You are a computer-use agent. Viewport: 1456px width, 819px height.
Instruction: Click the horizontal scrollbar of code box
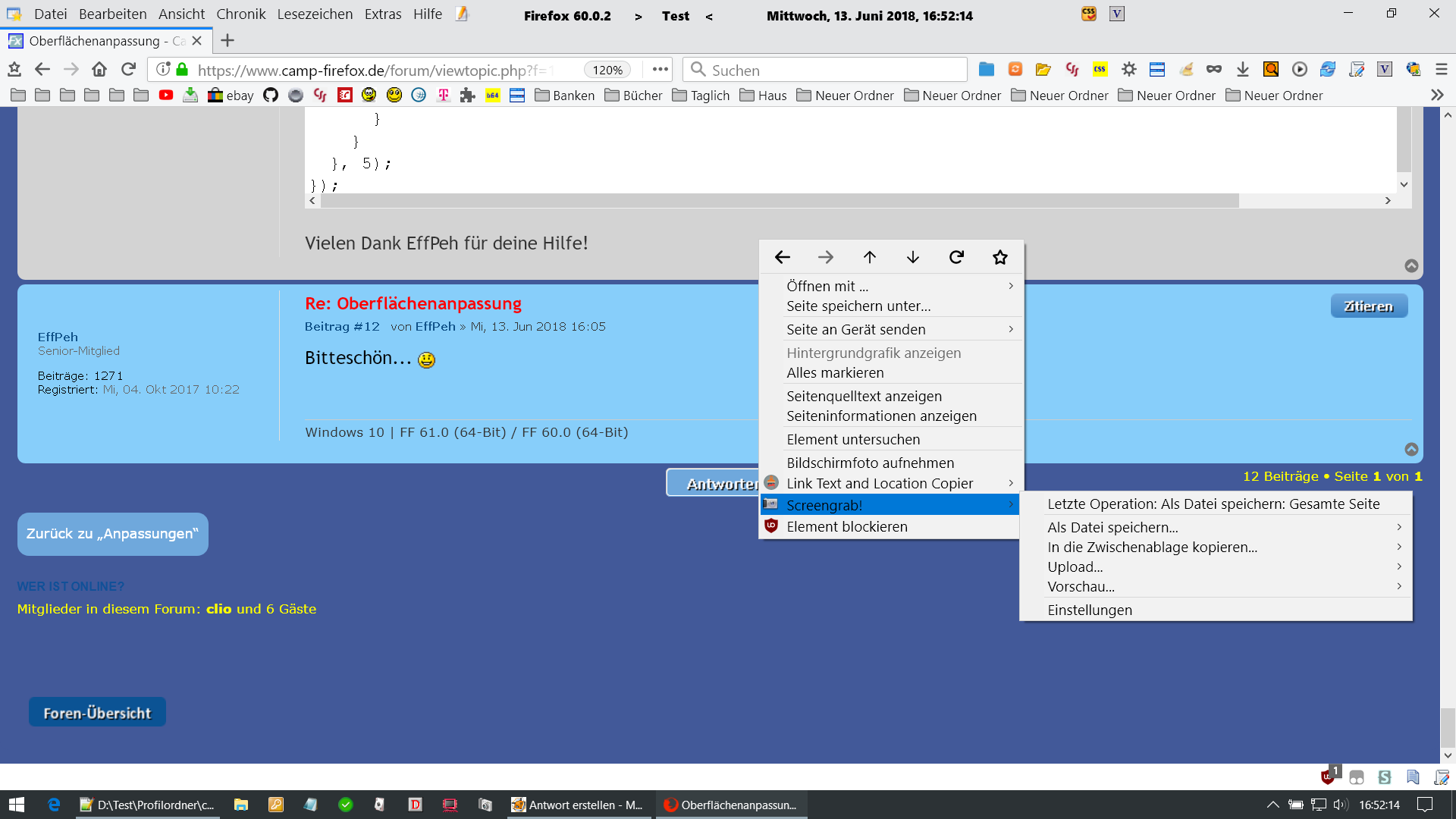coord(780,201)
